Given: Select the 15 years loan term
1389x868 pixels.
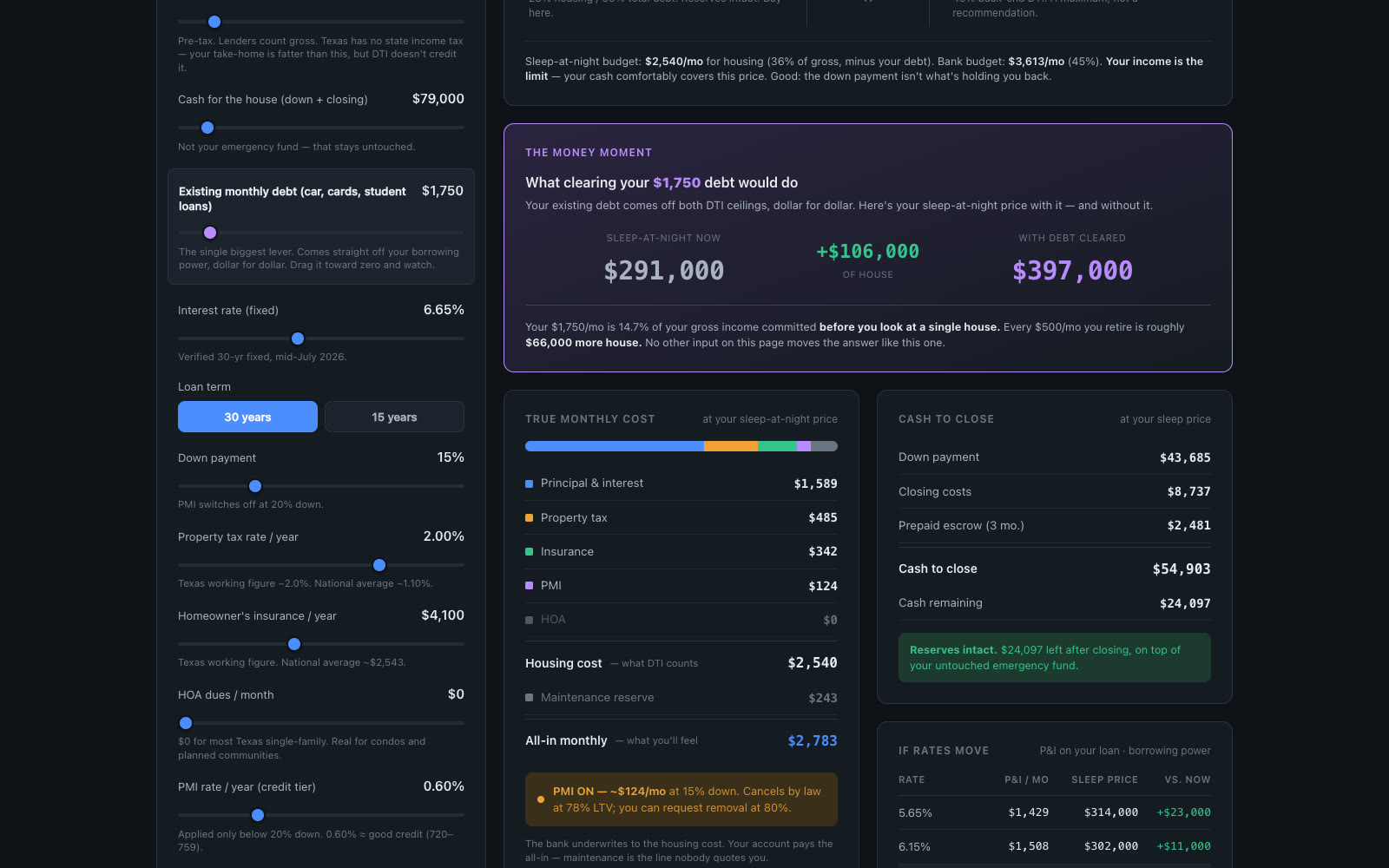Looking at the screenshot, I should [x=394, y=417].
